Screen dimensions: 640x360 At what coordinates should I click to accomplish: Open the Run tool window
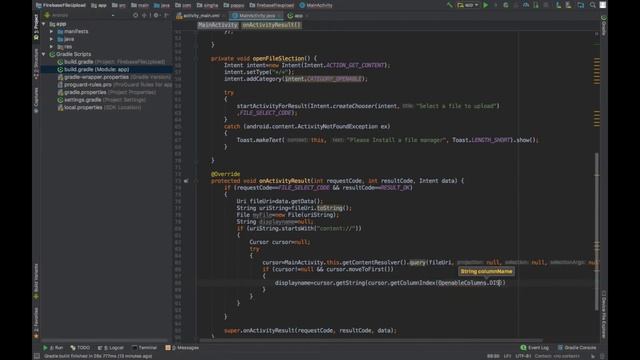[x=53, y=348]
